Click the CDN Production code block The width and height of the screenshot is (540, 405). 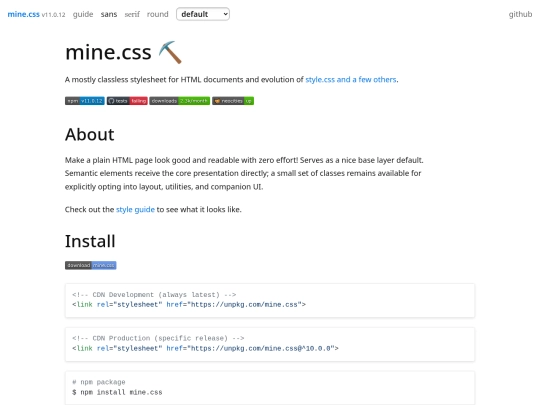270,344
